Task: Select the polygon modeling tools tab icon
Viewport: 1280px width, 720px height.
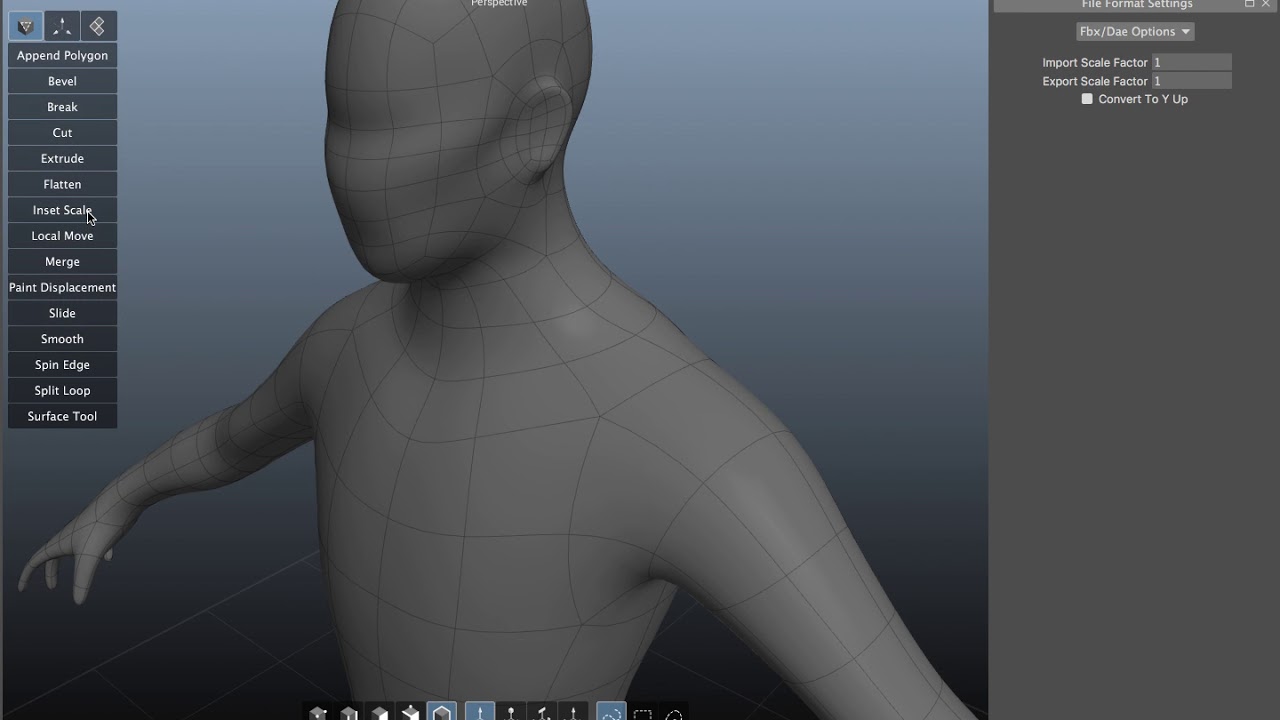Action: (26, 26)
